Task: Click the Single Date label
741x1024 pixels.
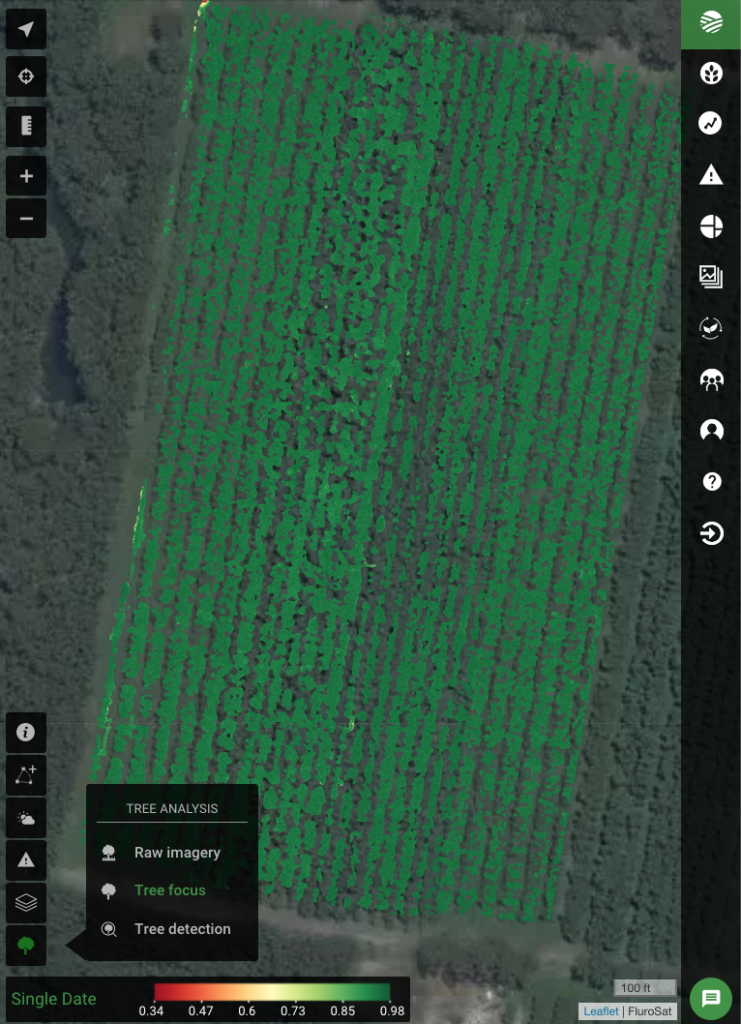Action: click(54, 999)
